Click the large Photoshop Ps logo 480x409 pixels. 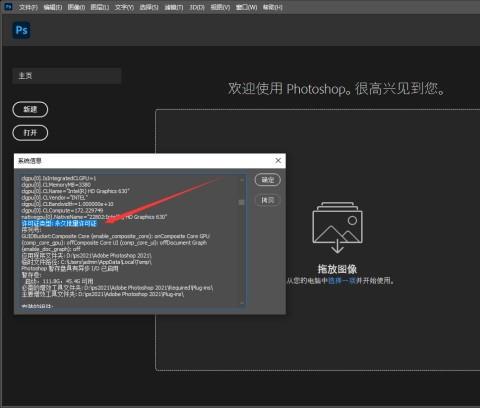coord(22,30)
